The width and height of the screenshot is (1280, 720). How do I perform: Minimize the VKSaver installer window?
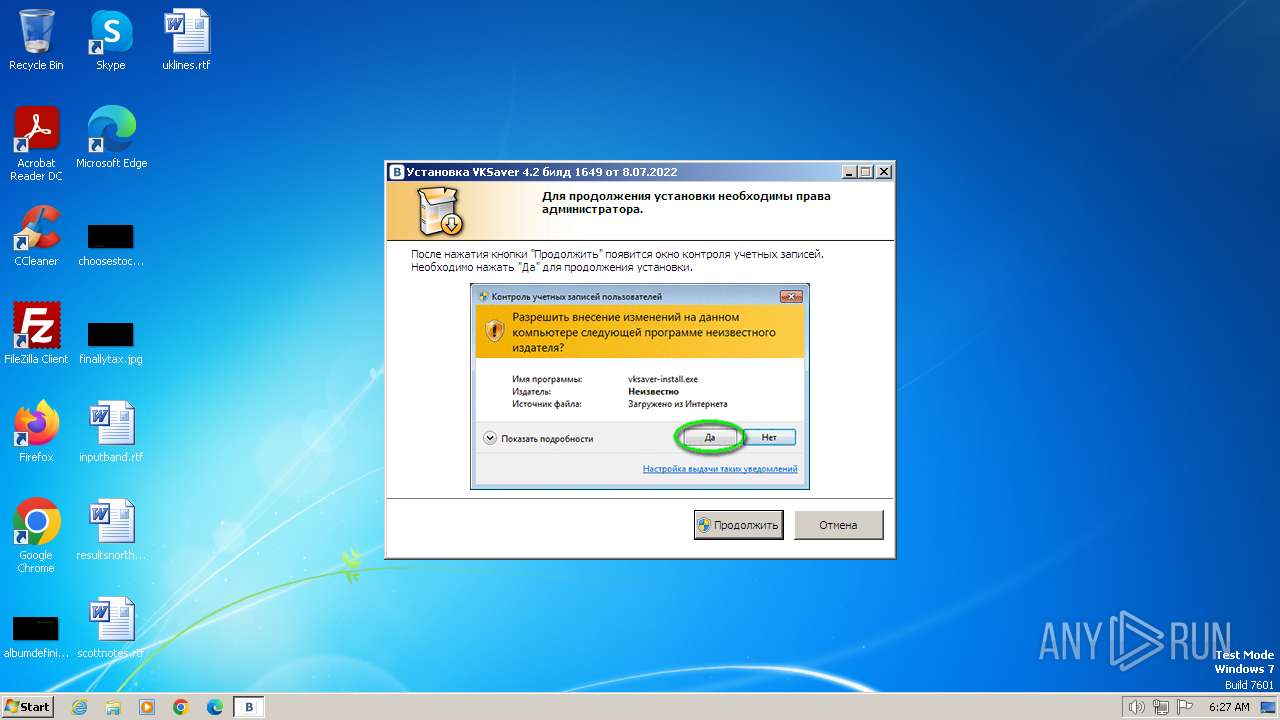[849, 172]
